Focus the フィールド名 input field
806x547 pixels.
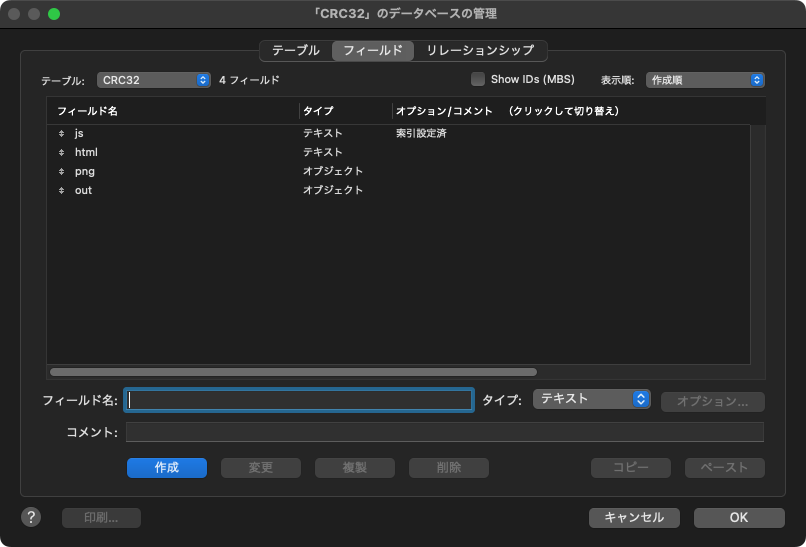tap(299, 400)
